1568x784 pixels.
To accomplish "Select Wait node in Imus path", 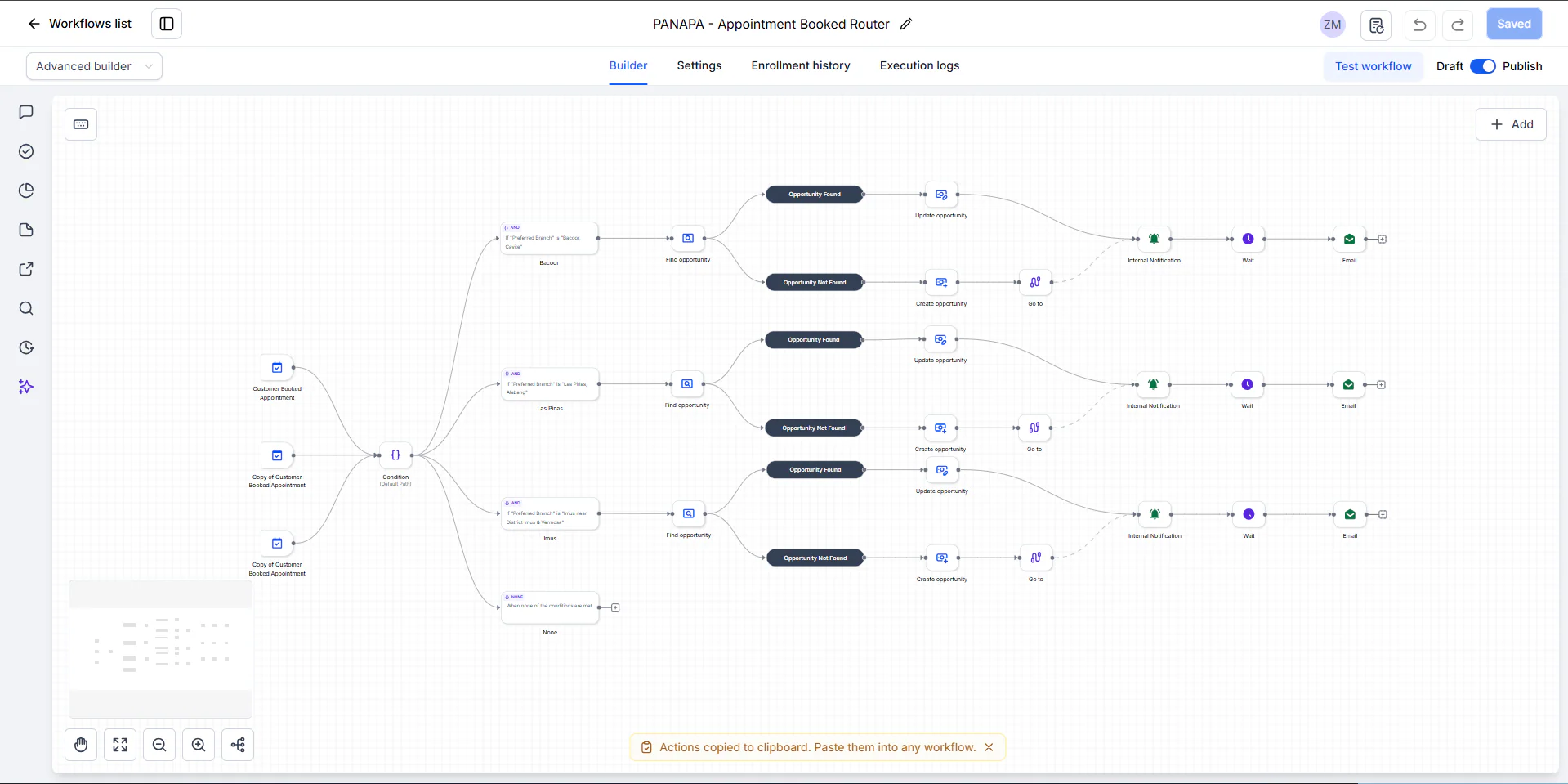I will (1249, 515).
